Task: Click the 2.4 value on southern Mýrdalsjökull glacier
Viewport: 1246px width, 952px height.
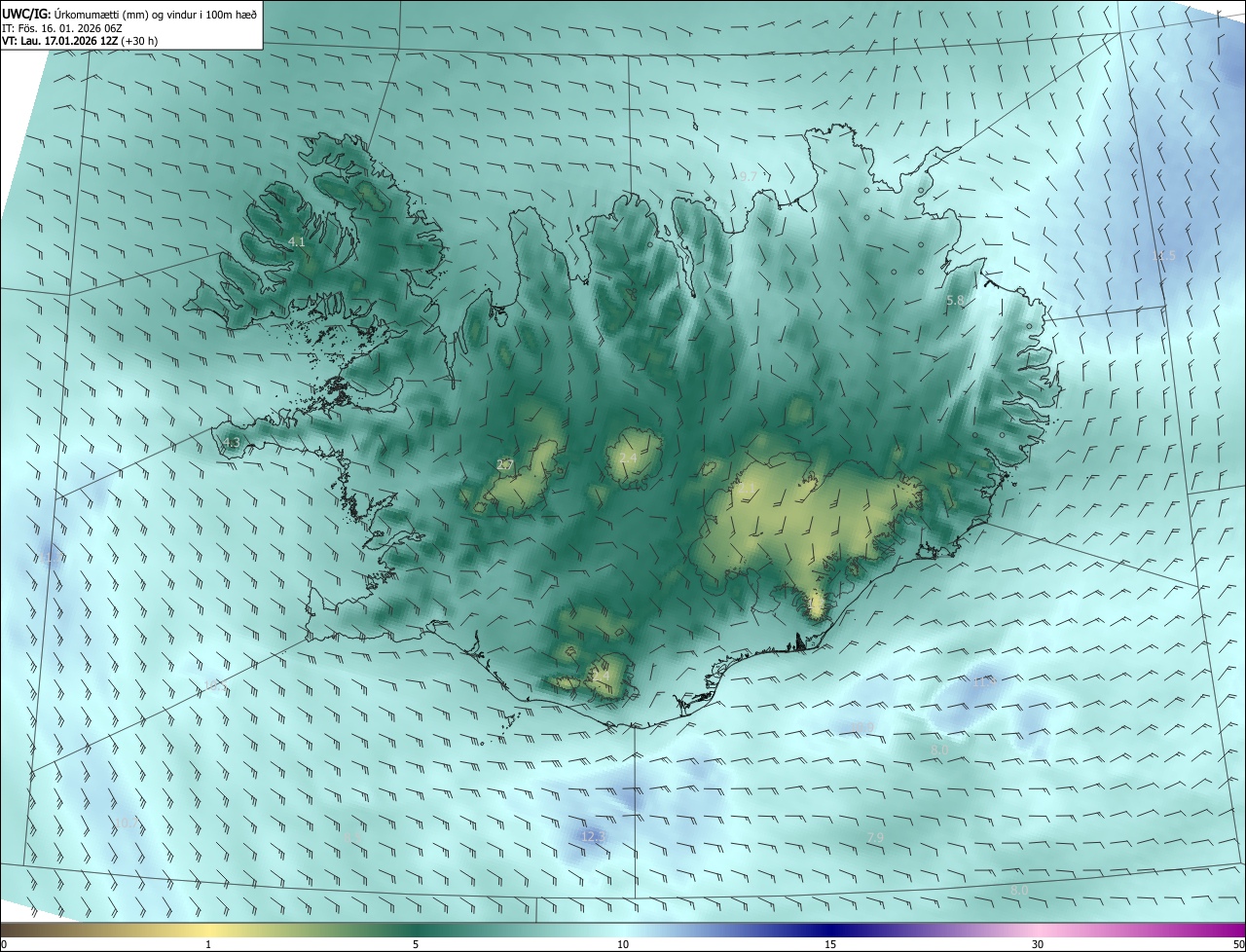Action: point(601,677)
